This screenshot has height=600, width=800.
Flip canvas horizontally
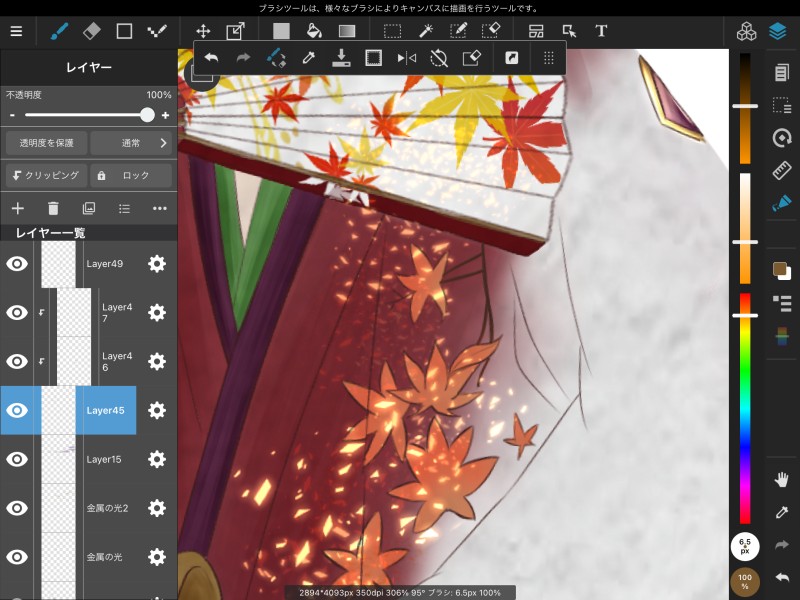(x=407, y=58)
